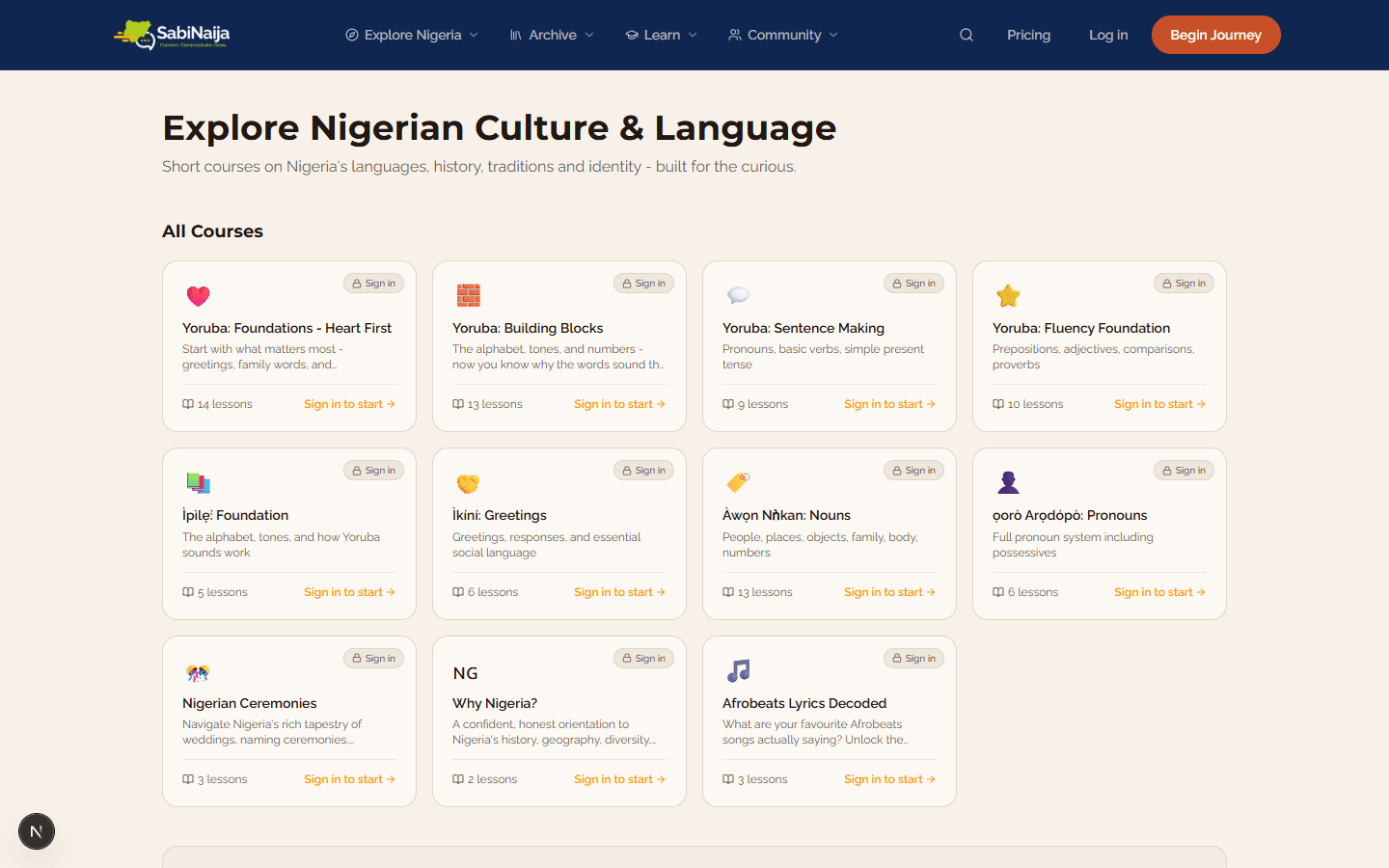Click the Next.js N badge icon
The image size is (1389, 868).
pos(37,831)
